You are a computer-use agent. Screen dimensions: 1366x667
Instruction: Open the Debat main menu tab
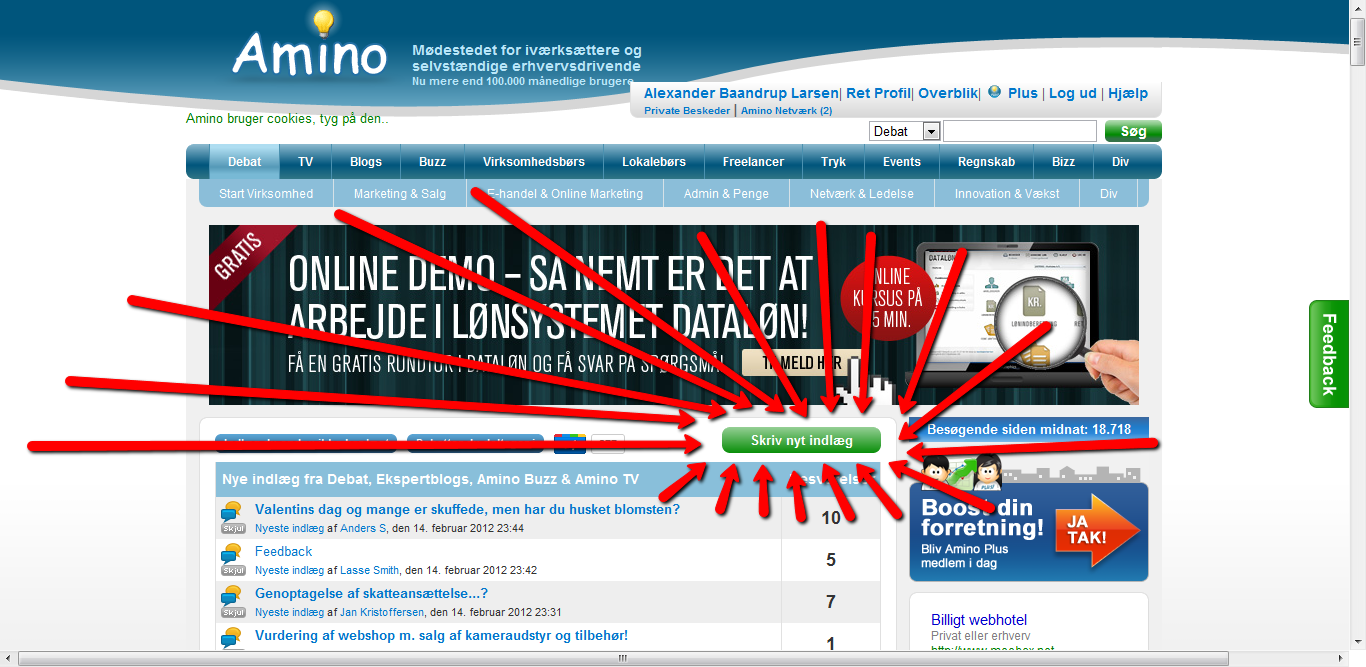click(x=245, y=161)
